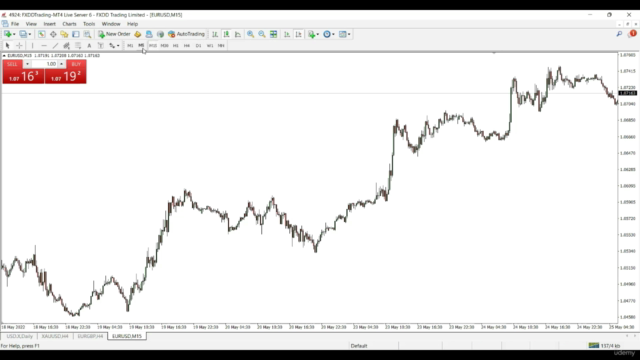This screenshot has width=640, height=360.
Task: Switch to the USDX,Daily chart tab
Action: click(19, 336)
